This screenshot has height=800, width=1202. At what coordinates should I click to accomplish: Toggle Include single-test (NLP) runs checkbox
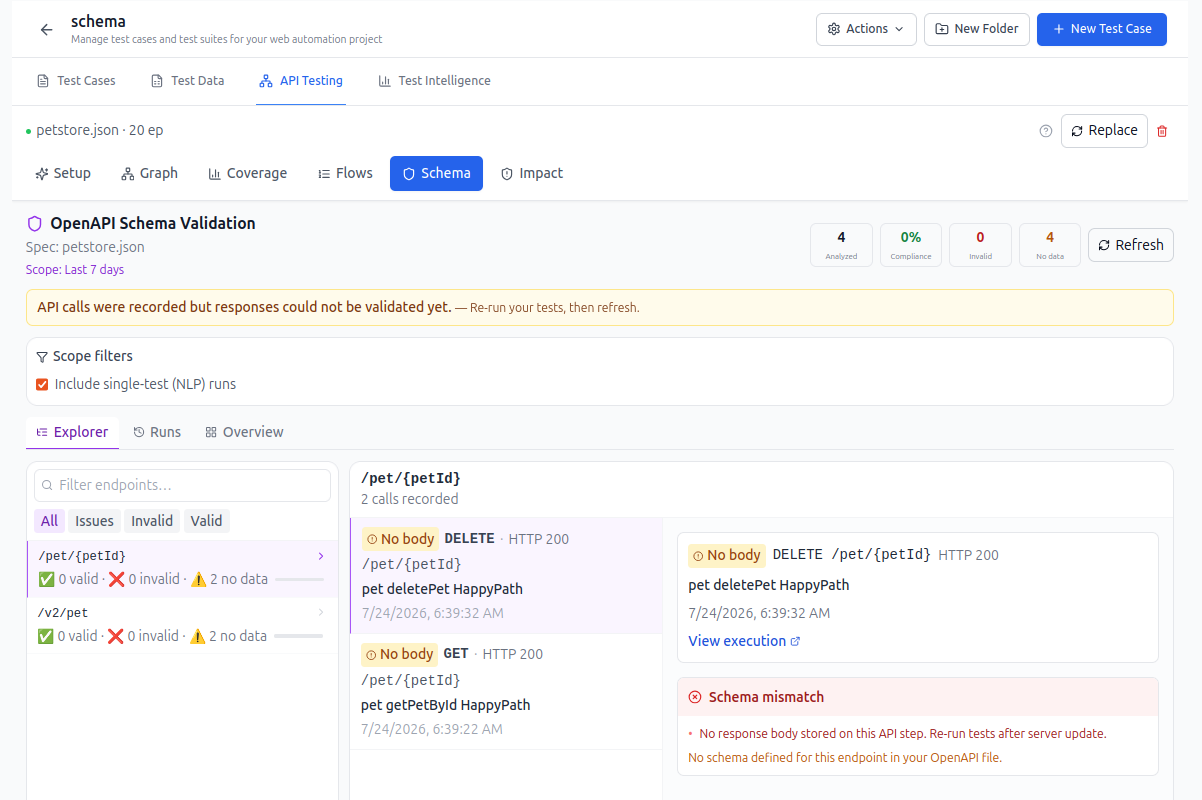[x=42, y=384]
